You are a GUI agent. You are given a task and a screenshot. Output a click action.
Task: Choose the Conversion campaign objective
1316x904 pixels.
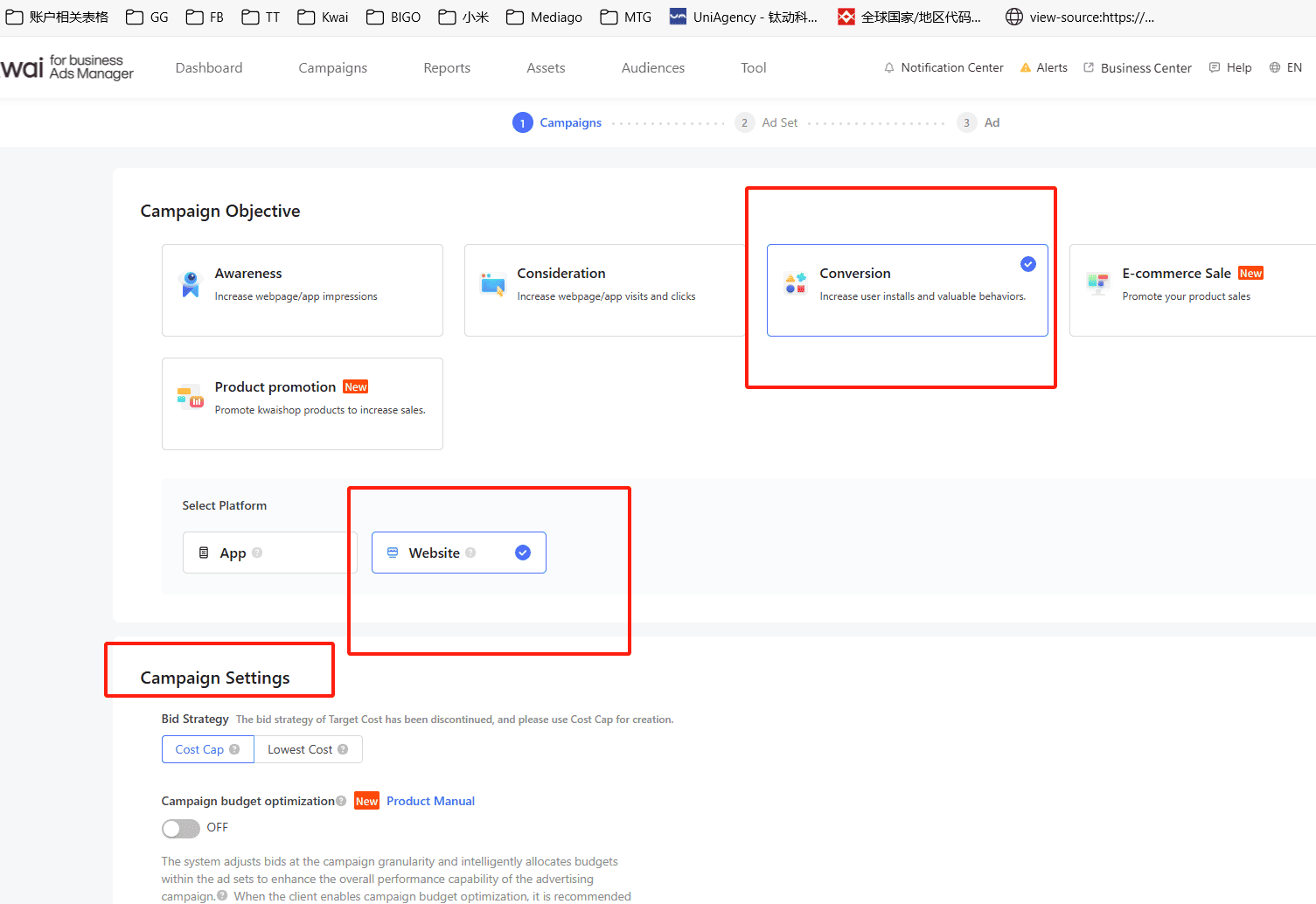point(907,290)
